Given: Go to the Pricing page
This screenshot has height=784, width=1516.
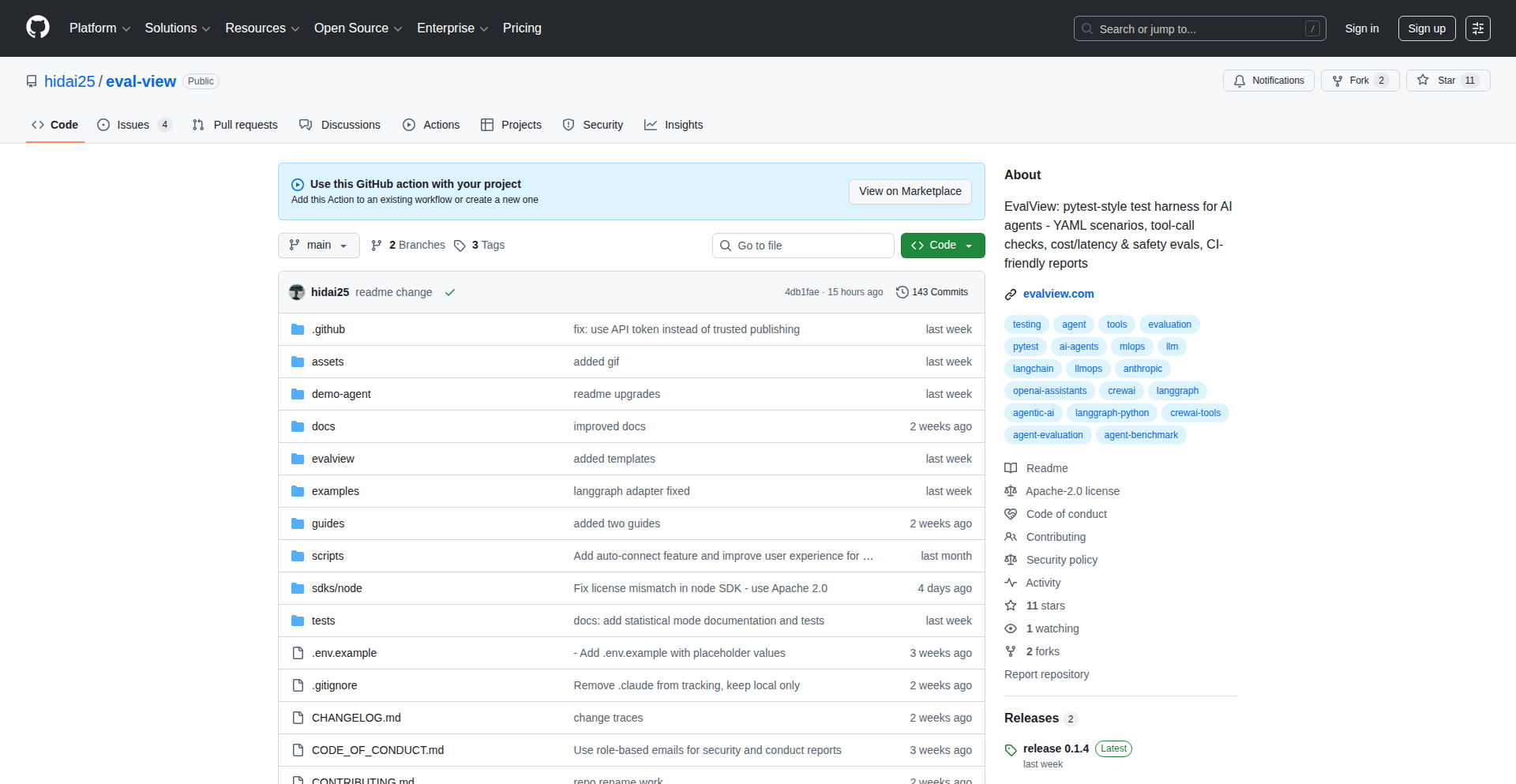Looking at the screenshot, I should coord(522,28).
